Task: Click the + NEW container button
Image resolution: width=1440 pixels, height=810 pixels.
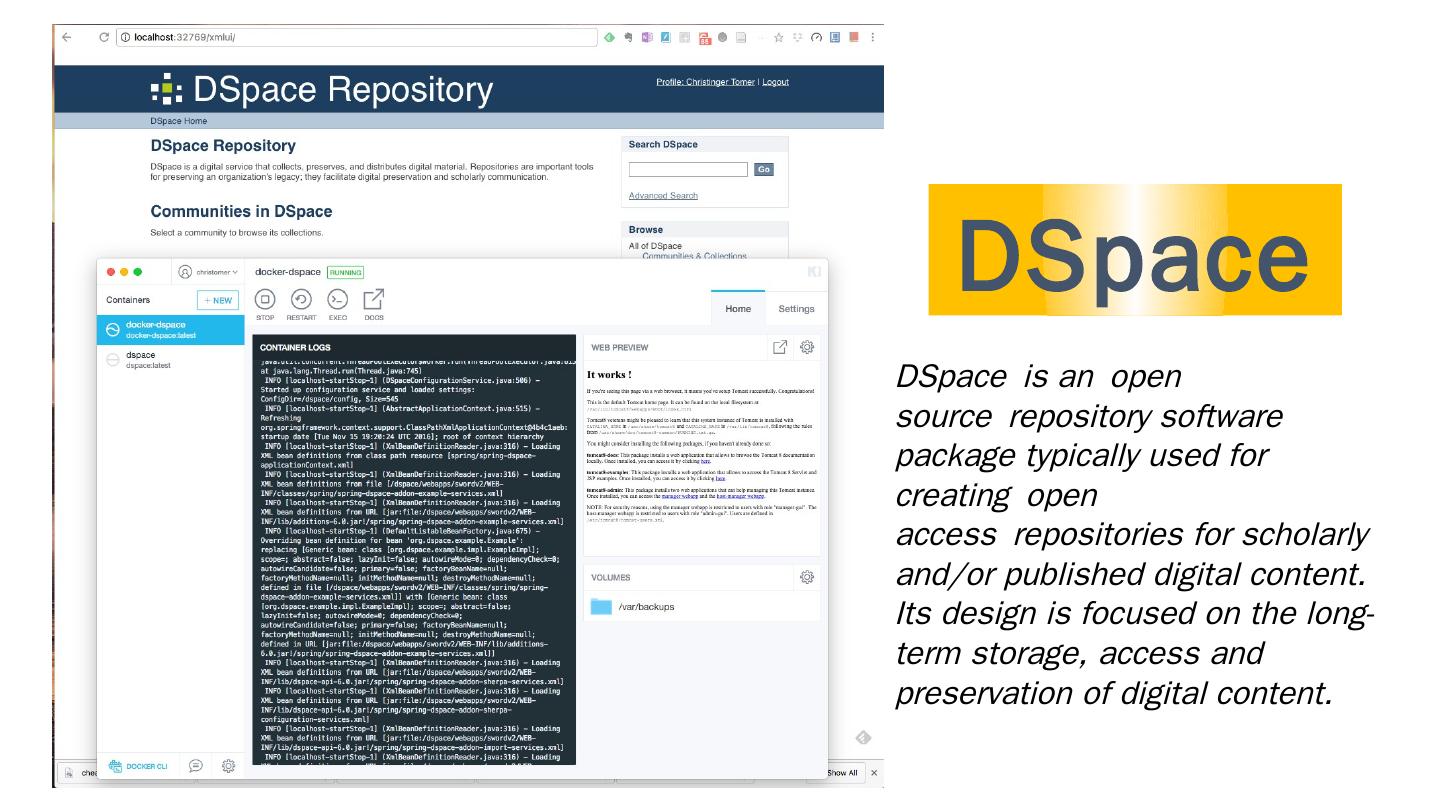Action: (x=217, y=300)
